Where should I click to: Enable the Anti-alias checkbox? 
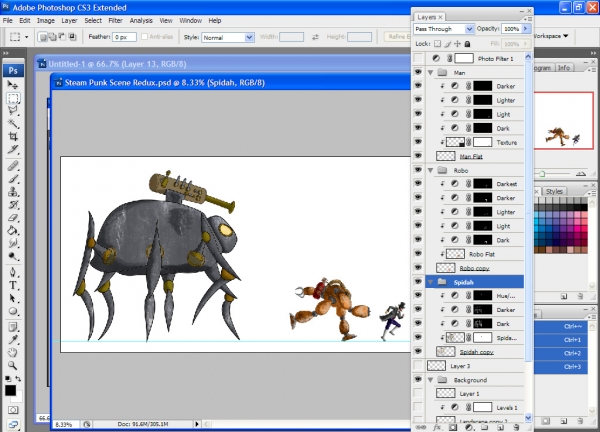coord(144,37)
